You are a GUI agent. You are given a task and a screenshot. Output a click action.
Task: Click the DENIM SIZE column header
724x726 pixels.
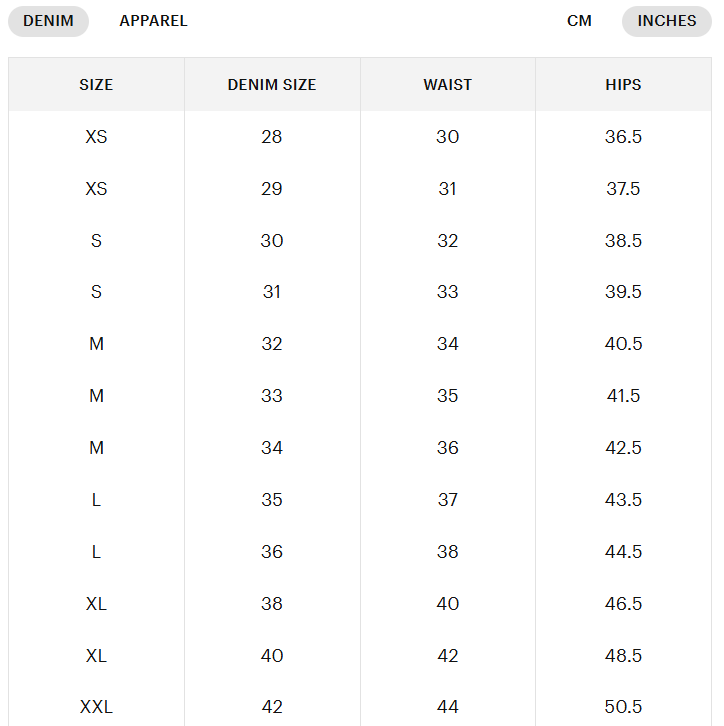click(272, 85)
